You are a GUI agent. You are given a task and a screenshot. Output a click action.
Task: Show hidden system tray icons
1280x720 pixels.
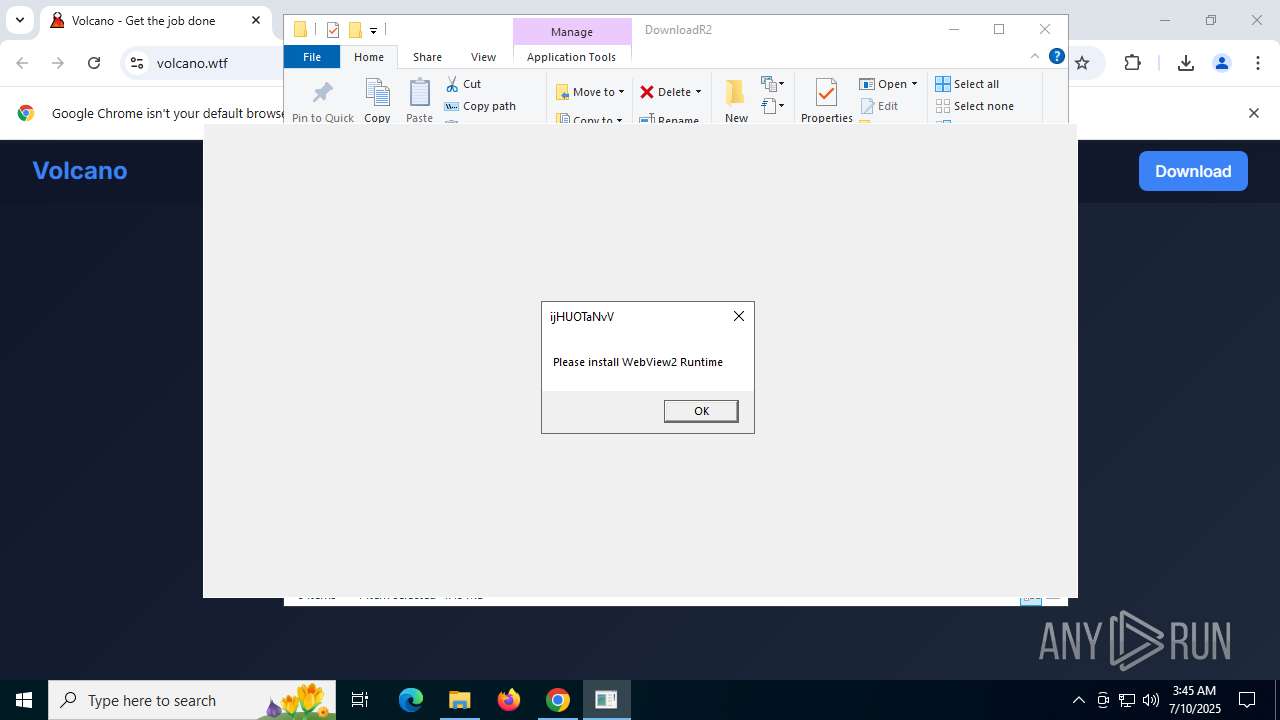click(x=1078, y=700)
